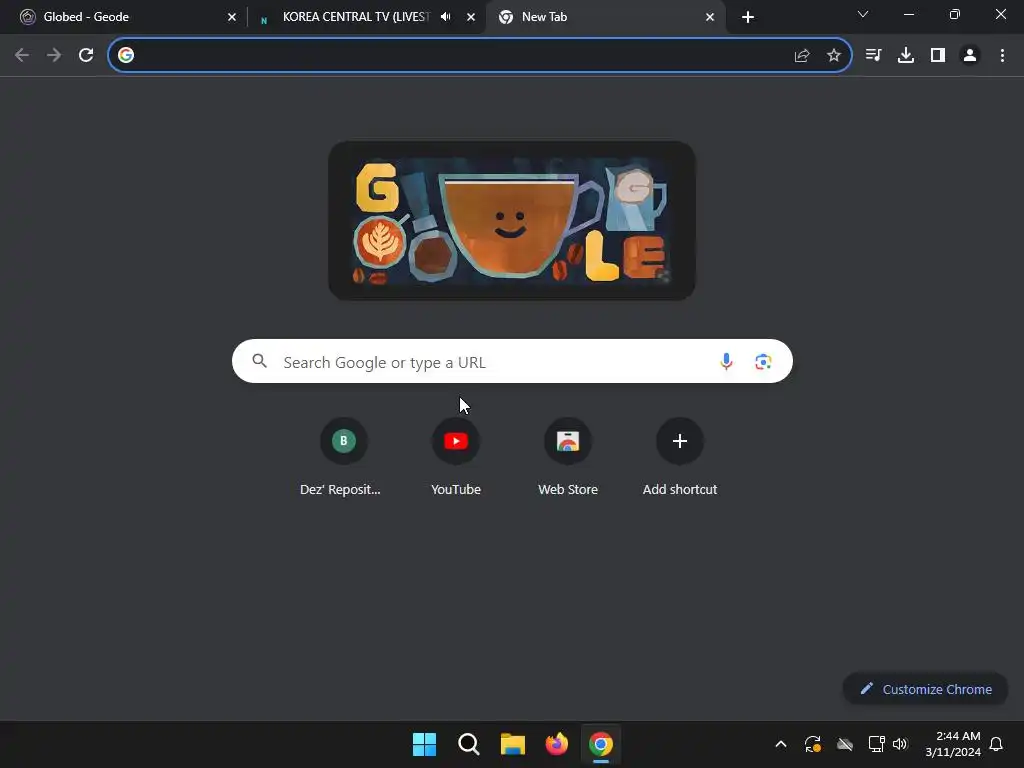1024x768 pixels.
Task: Close the New Tab tab
Action: click(x=710, y=17)
